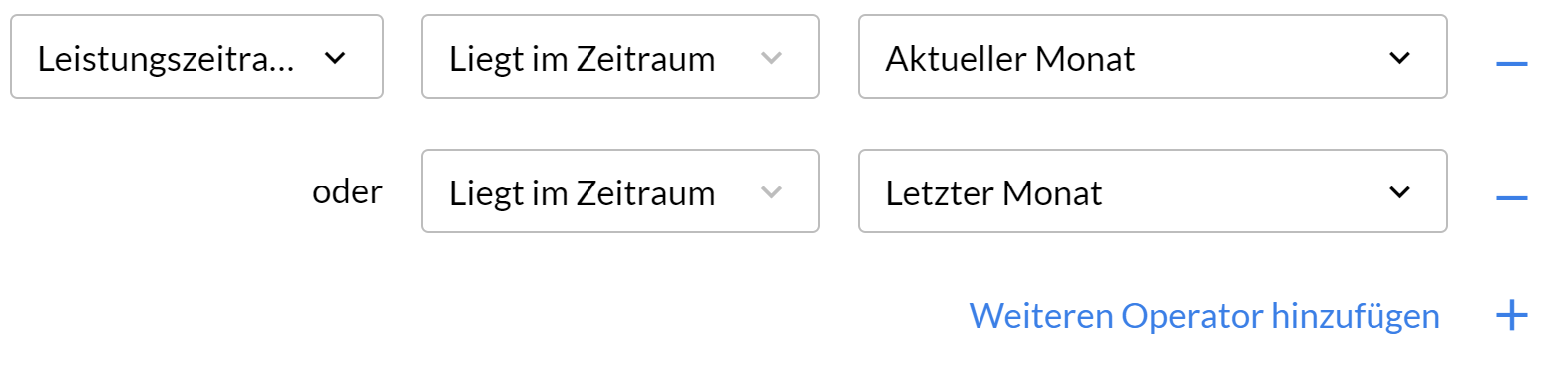Click the blue plus icon to add operator
Image resolution: width=1568 pixels, height=372 pixels.
coord(1512,315)
